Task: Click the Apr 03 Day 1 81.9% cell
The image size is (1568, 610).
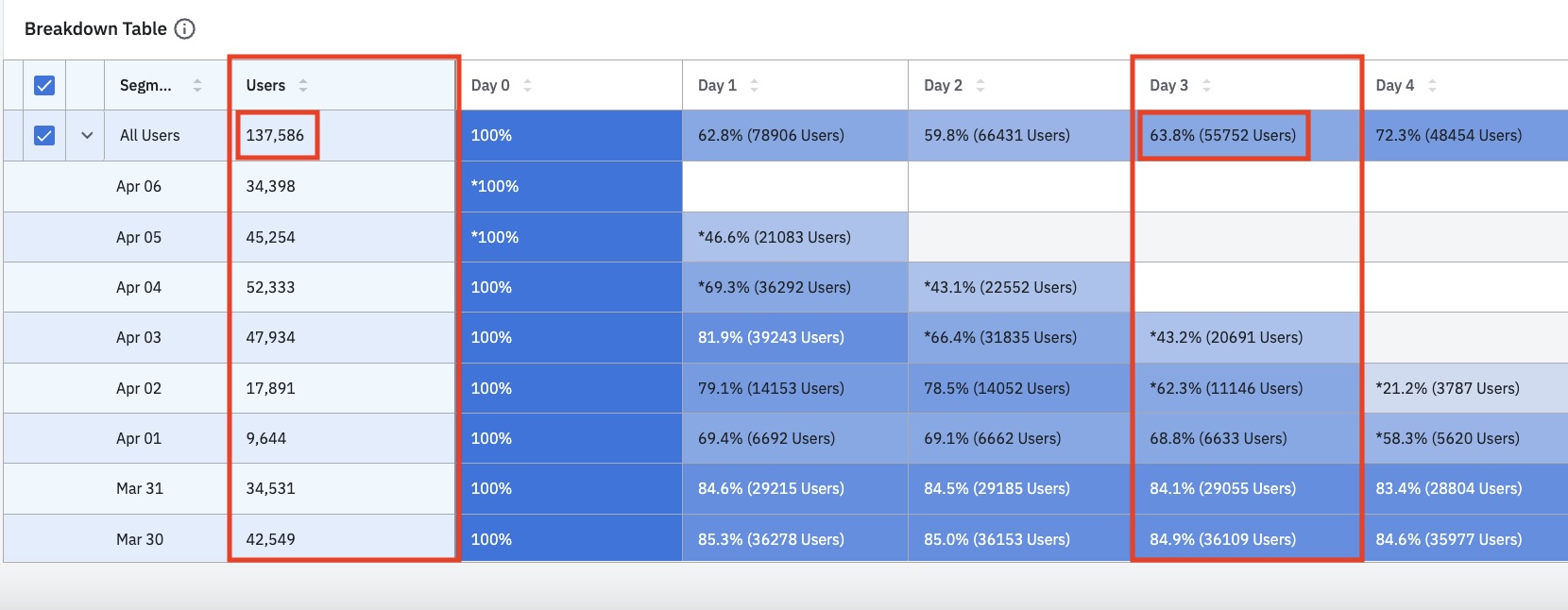Action: coord(771,338)
